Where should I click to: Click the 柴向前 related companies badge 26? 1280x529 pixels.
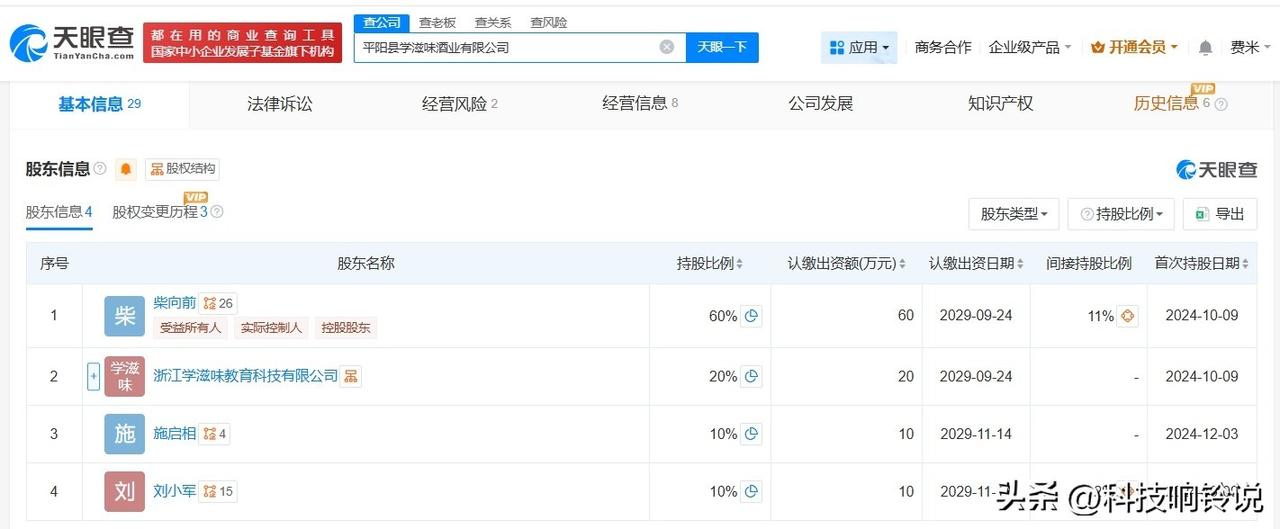pyautogui.click(x=218, y=303)
